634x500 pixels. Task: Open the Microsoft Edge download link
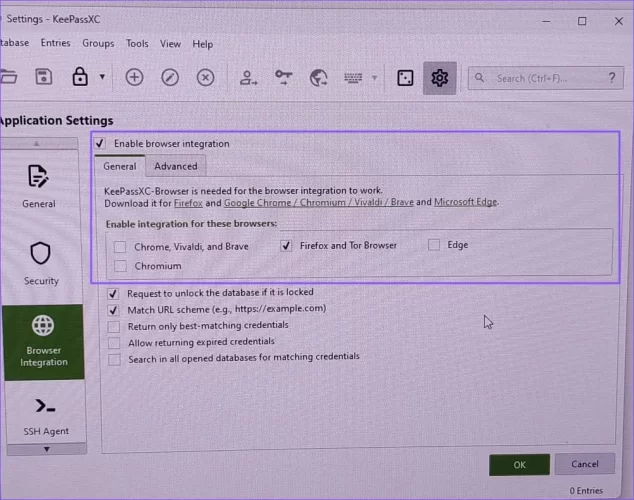tap(465, 202)
